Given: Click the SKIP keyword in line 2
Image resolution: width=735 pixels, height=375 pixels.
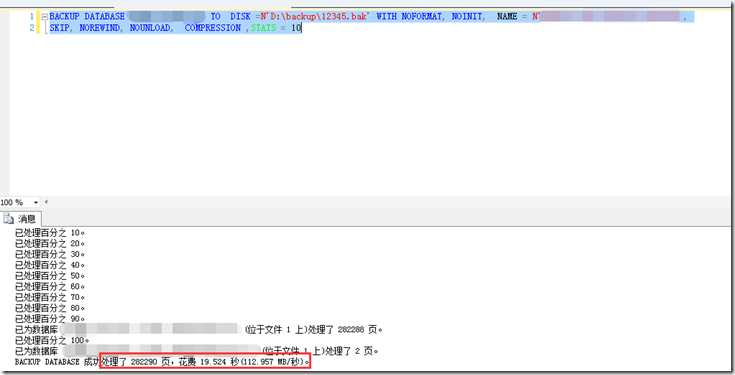Looking at the screenshot, I should (x=59, y=28).
